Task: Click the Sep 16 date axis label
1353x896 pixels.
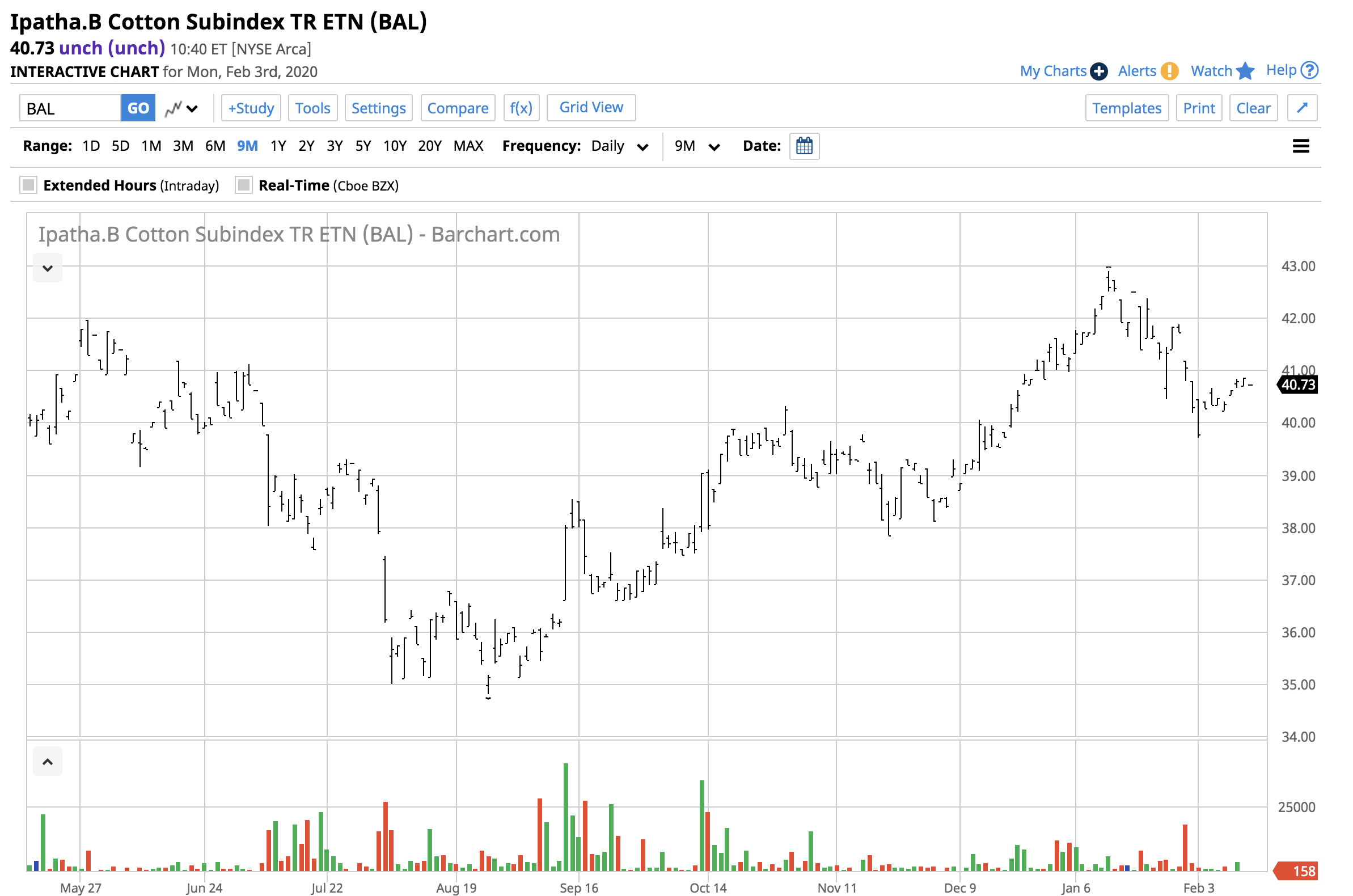Action: 579,887
